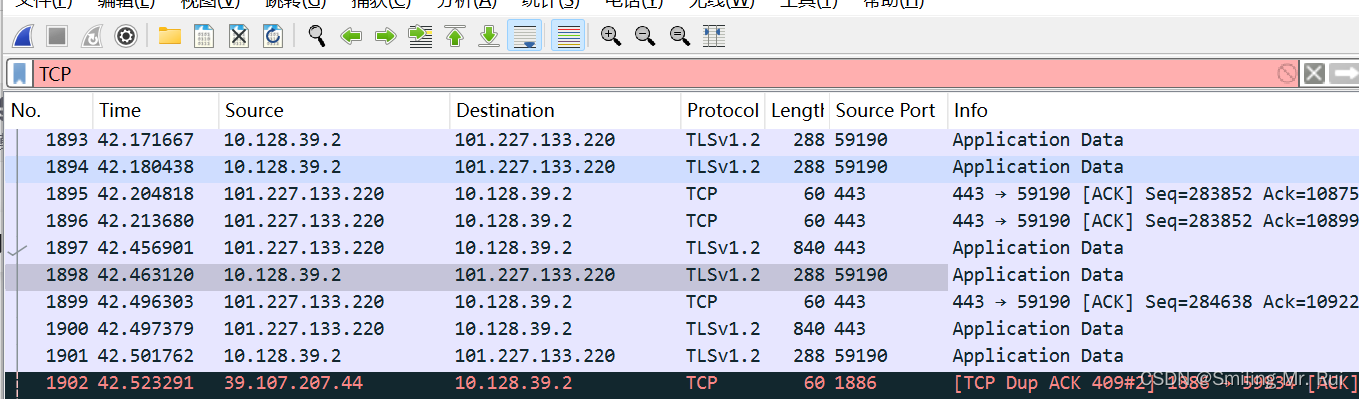This screenshot has height=399, width=1359.
Task: Open capture options gear icon
Action: coord(125,37)
